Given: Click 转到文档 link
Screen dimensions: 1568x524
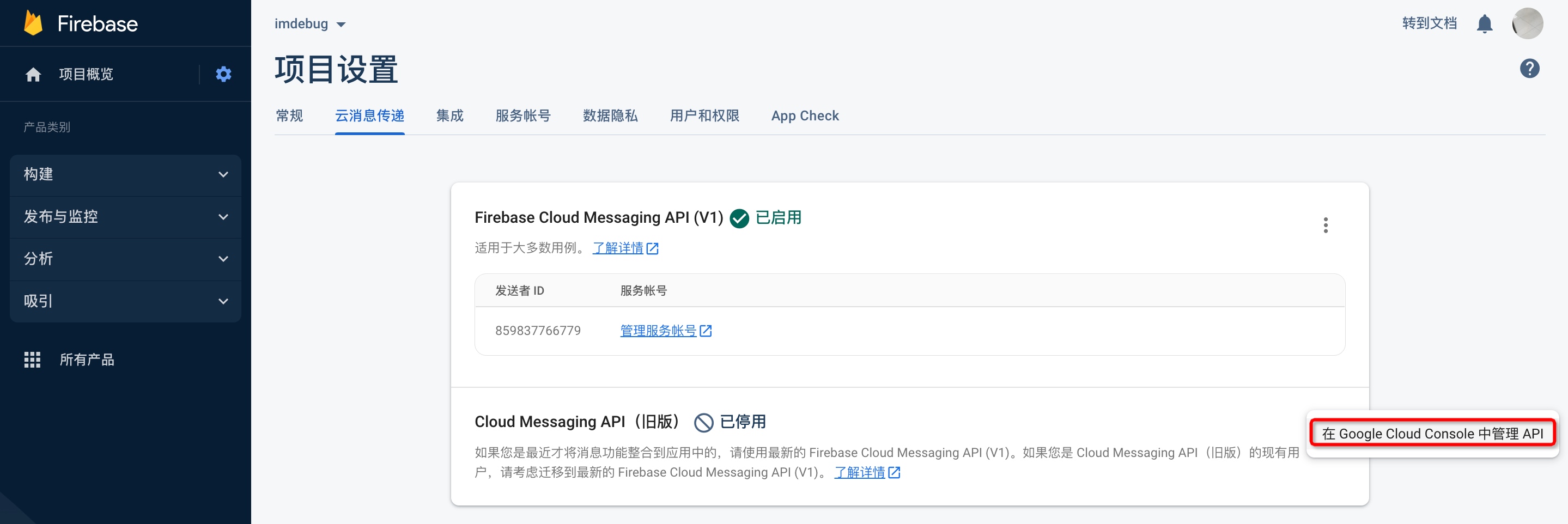Looking at the screenshot, I should point(1429,23).
